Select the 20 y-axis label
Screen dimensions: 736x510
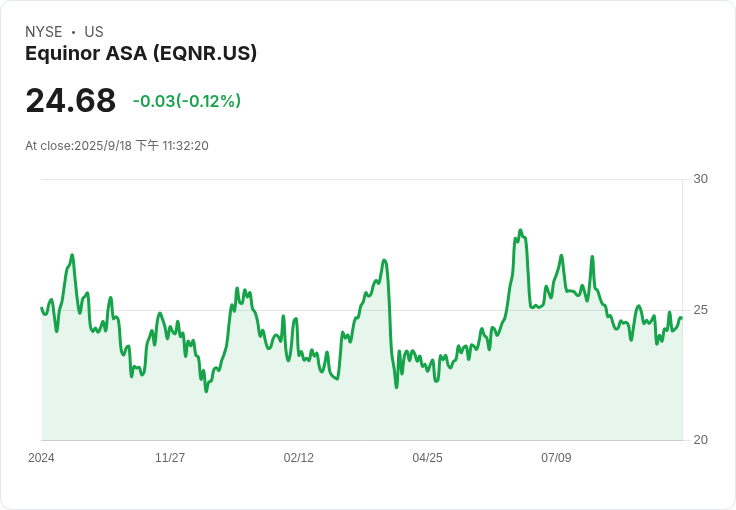pos(701,440)
